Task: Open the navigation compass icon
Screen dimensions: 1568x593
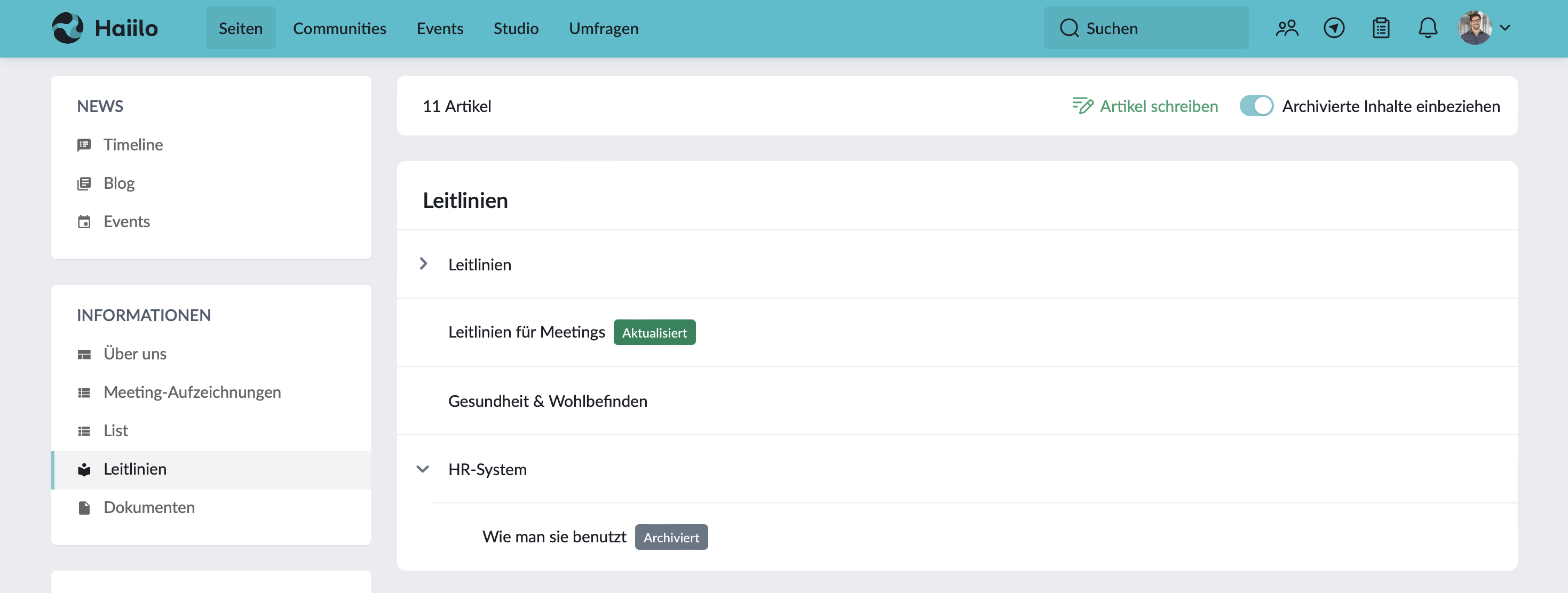Action: [1334, 28]
